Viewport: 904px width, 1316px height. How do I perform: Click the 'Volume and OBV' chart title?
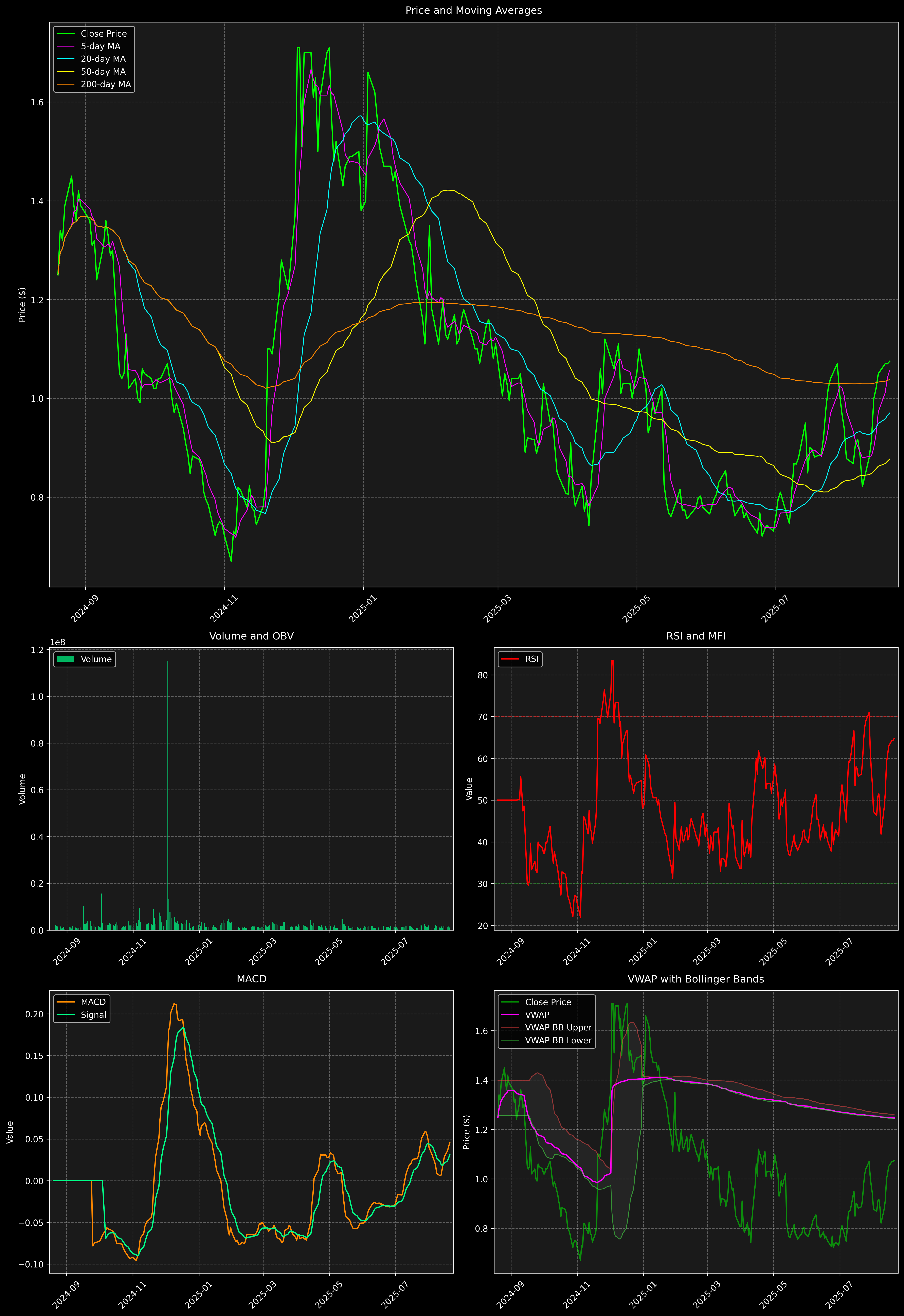[x=252, y=636]
